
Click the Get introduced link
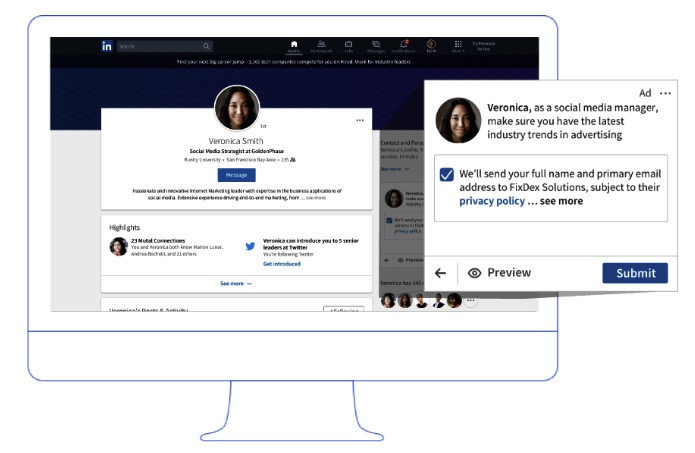tap(281, 264)
